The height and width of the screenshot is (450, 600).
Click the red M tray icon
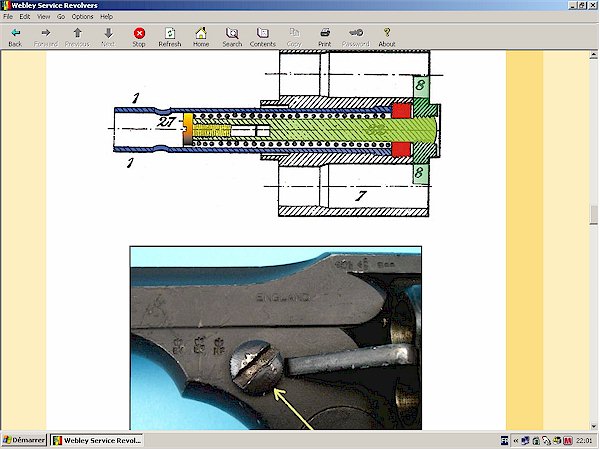(x=567, y=441)
